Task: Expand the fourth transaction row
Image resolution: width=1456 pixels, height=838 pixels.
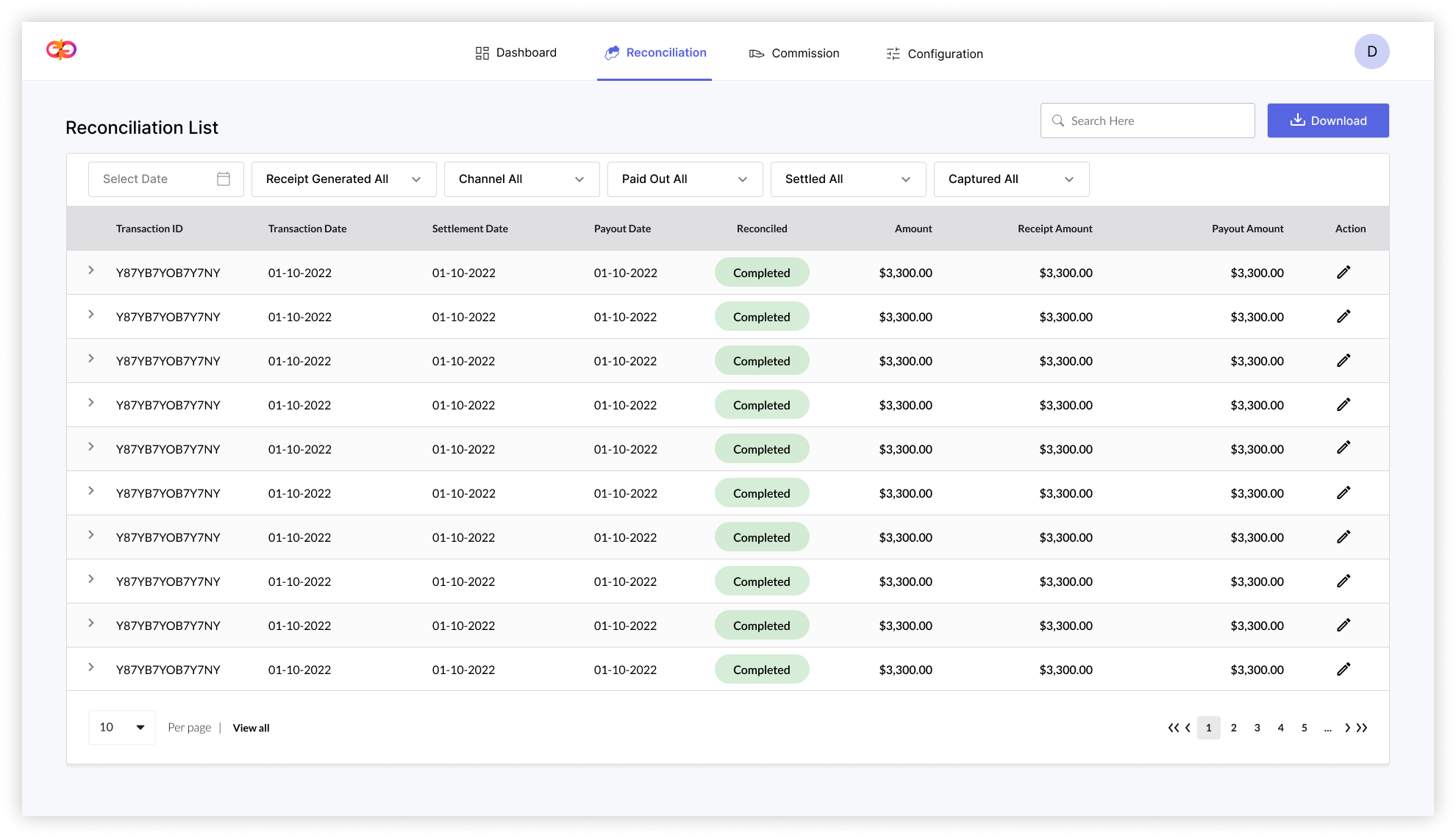Action: tap(91, 403)
